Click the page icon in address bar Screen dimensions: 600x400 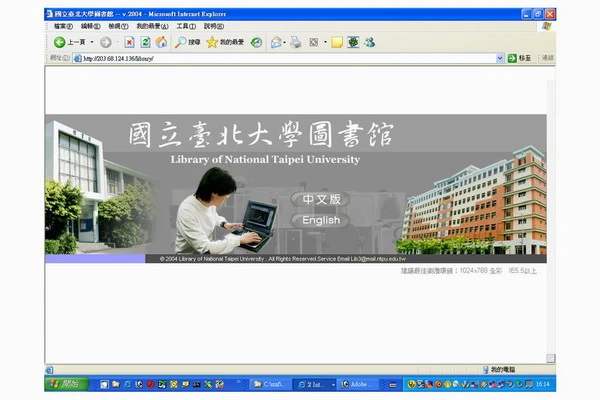78,58
